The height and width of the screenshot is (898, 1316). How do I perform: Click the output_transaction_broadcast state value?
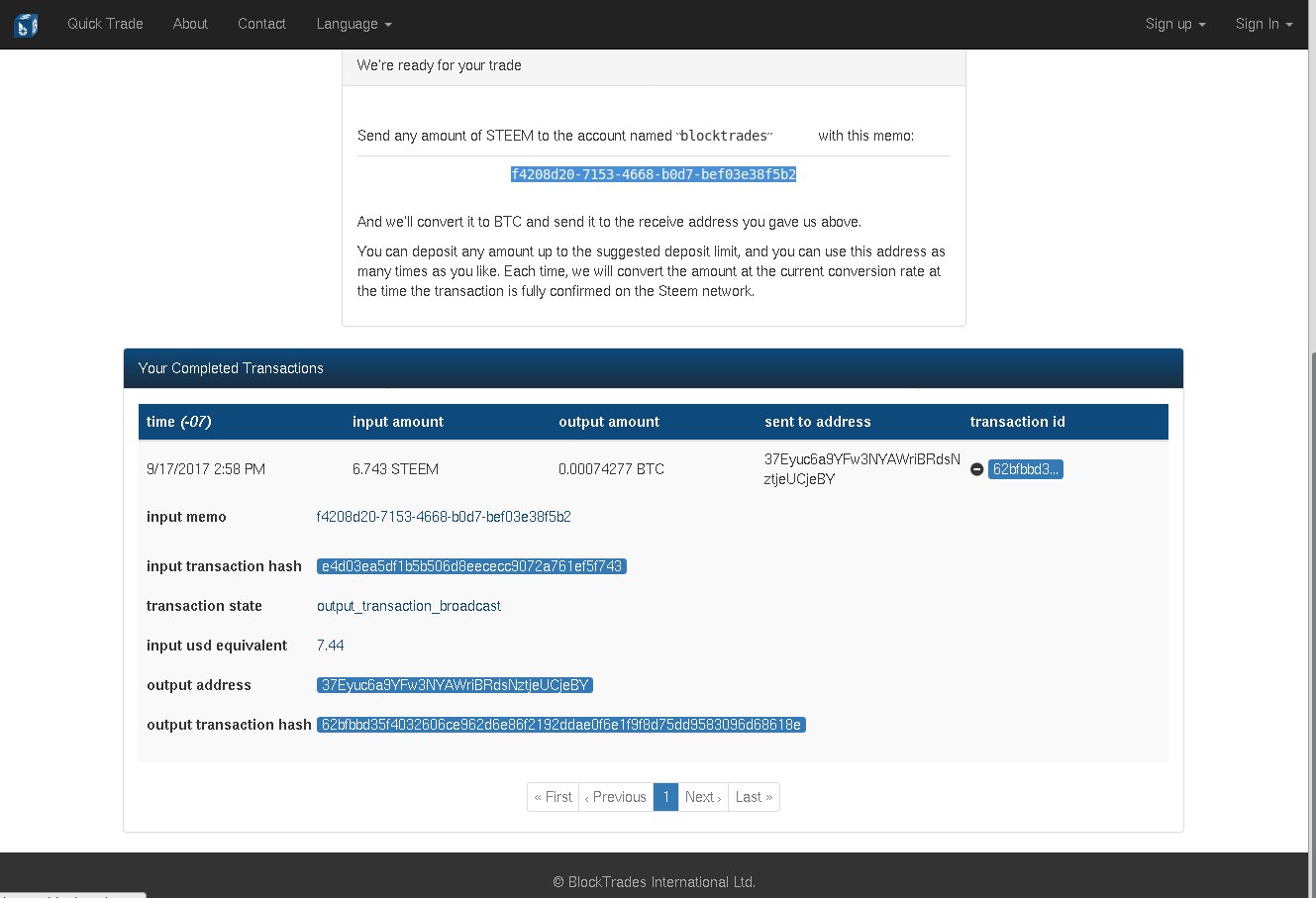click(x=409, y=606)
